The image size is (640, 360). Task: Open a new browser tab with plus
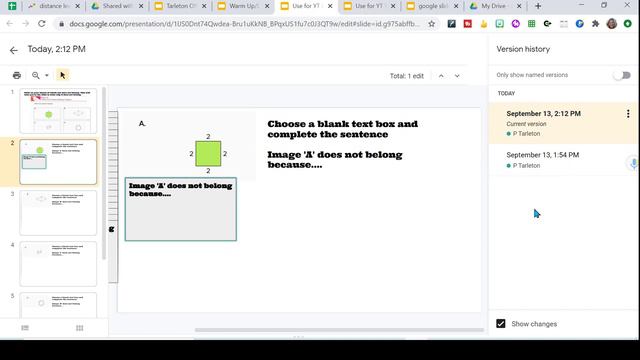click(x=538, y=6)
